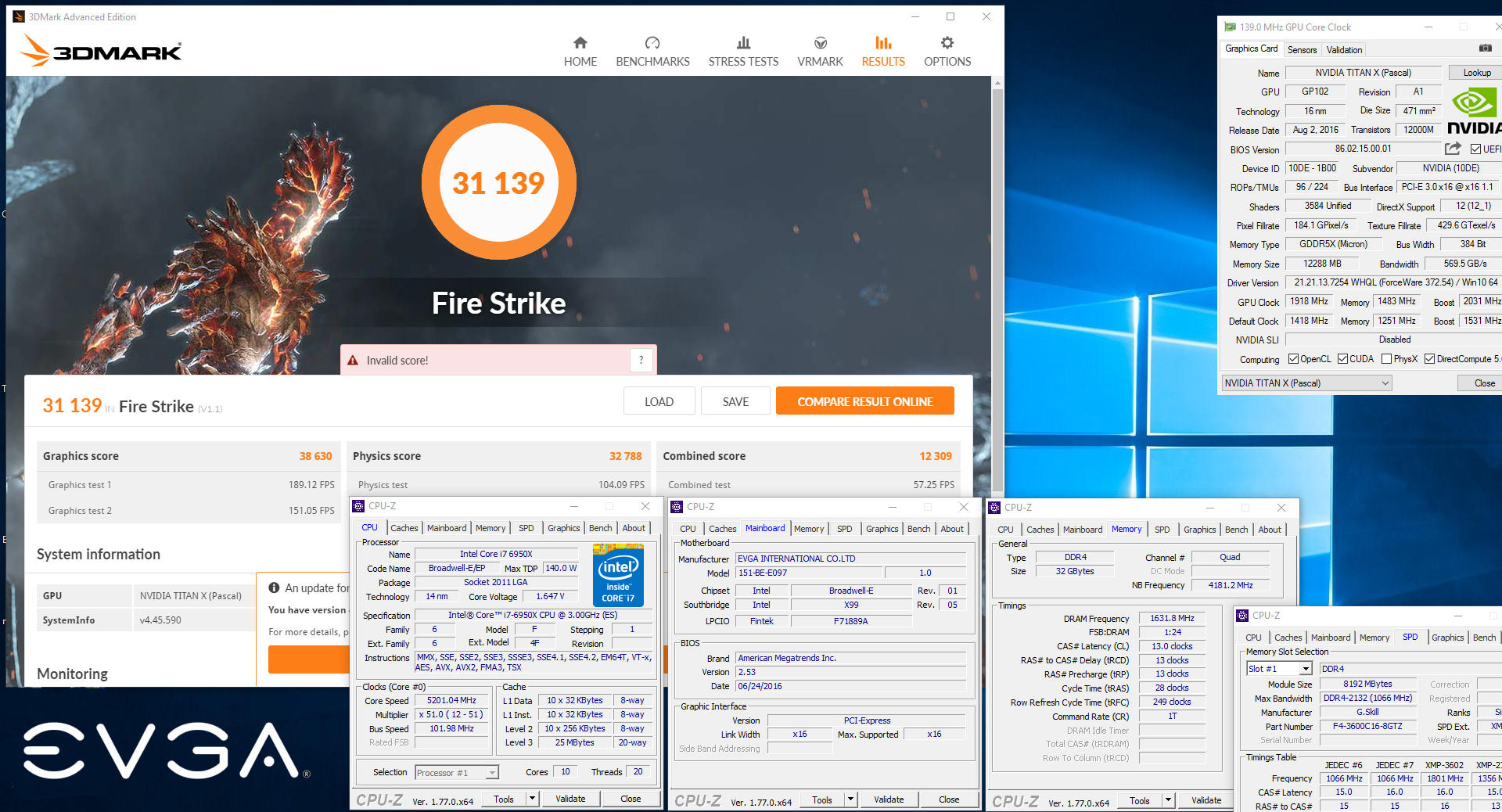The height and width of the screenshot is (812, 1502).
Task: Open Options gear icon in 3DMark
Action: (x=947, y=42)
